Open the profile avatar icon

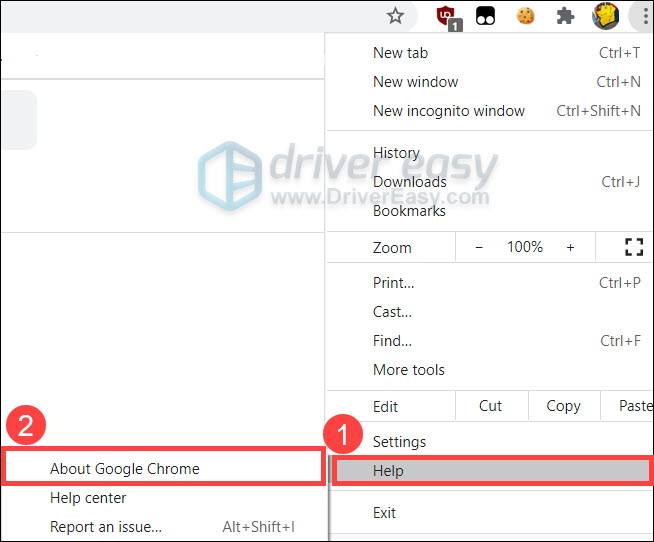[605, 16]
